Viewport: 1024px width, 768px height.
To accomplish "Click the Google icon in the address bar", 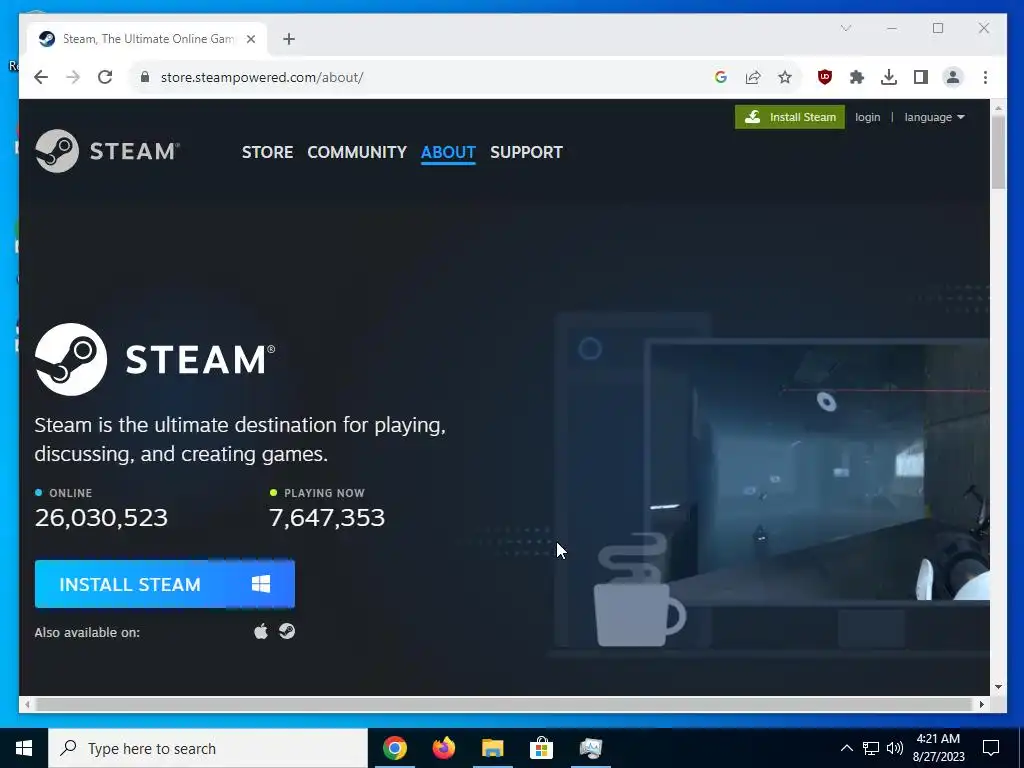I will point(721,77).
